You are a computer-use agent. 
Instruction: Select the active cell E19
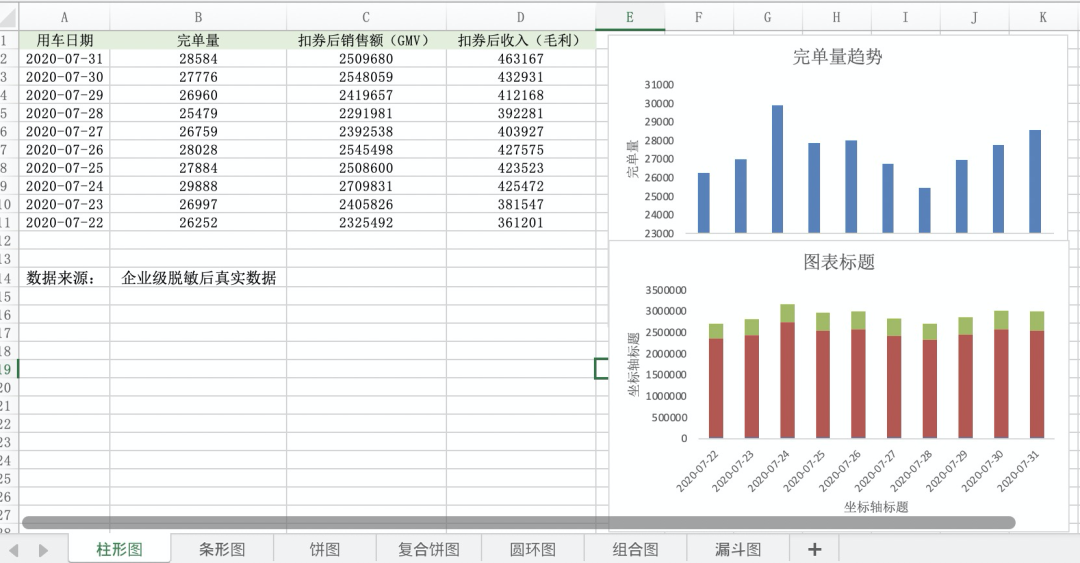tap(601, 369)
